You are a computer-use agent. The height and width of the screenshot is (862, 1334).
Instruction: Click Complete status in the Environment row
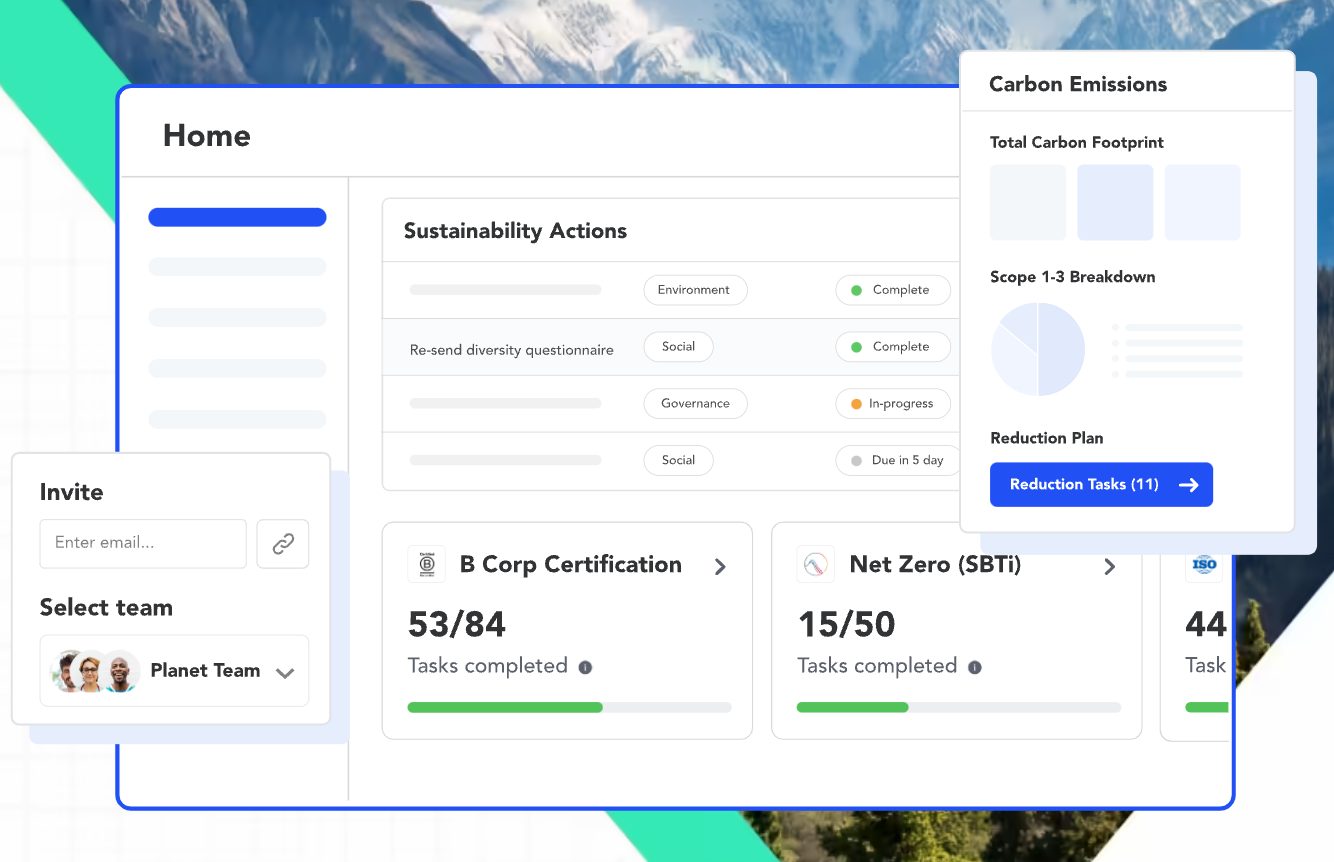point(892,290)
